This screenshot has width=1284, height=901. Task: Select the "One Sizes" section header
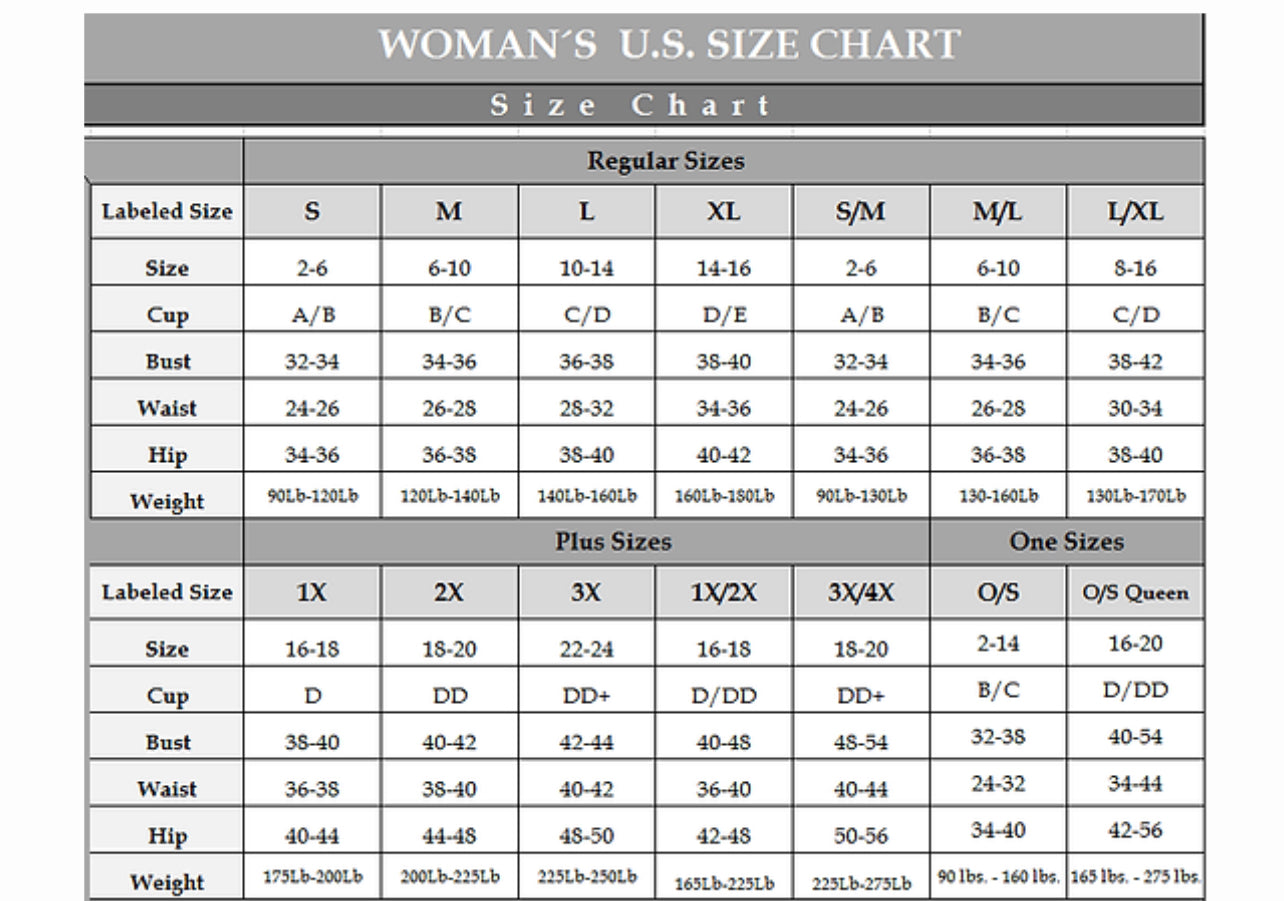point(1066,542)
